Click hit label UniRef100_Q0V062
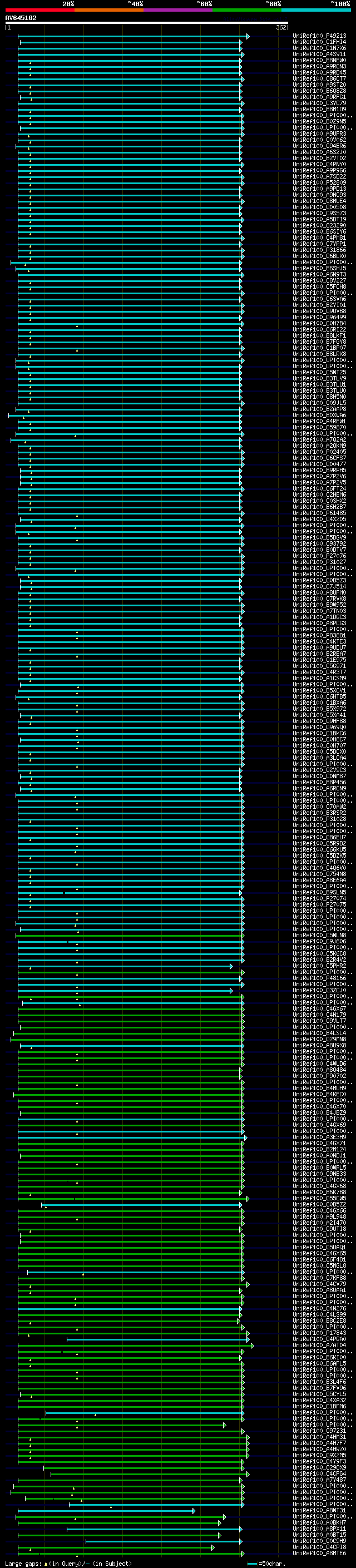The width and height of the screenshot is (356, 1568). (319, 140)
